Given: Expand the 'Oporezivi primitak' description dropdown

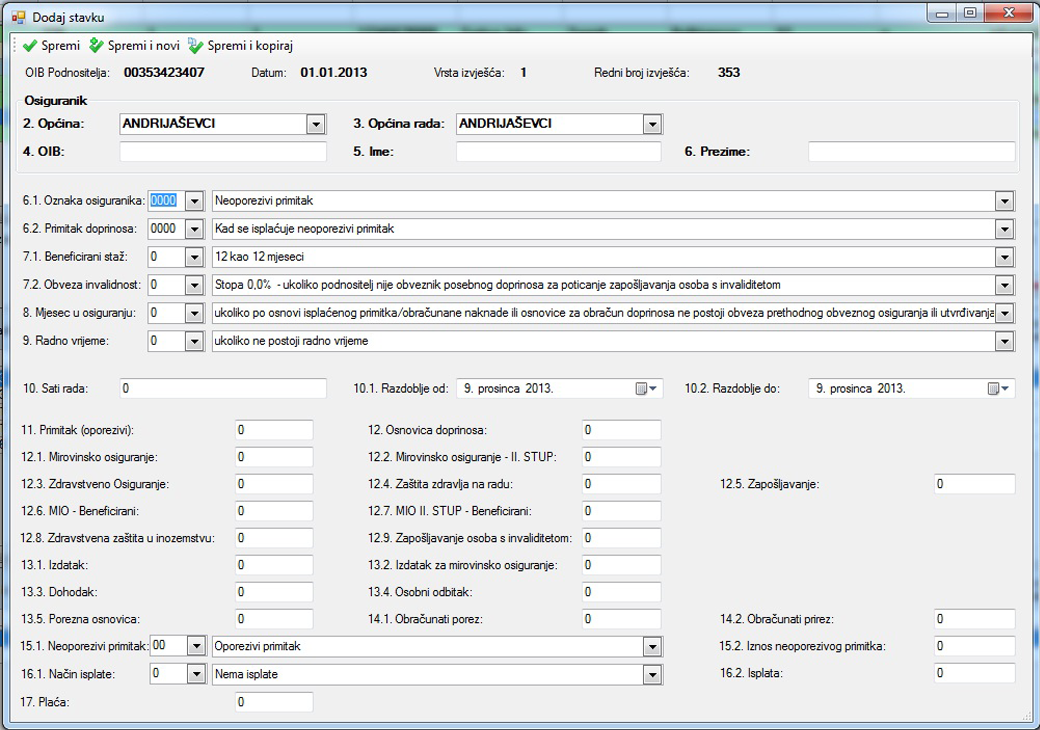Looking at the screenshot, I should [x=652, y=646].
